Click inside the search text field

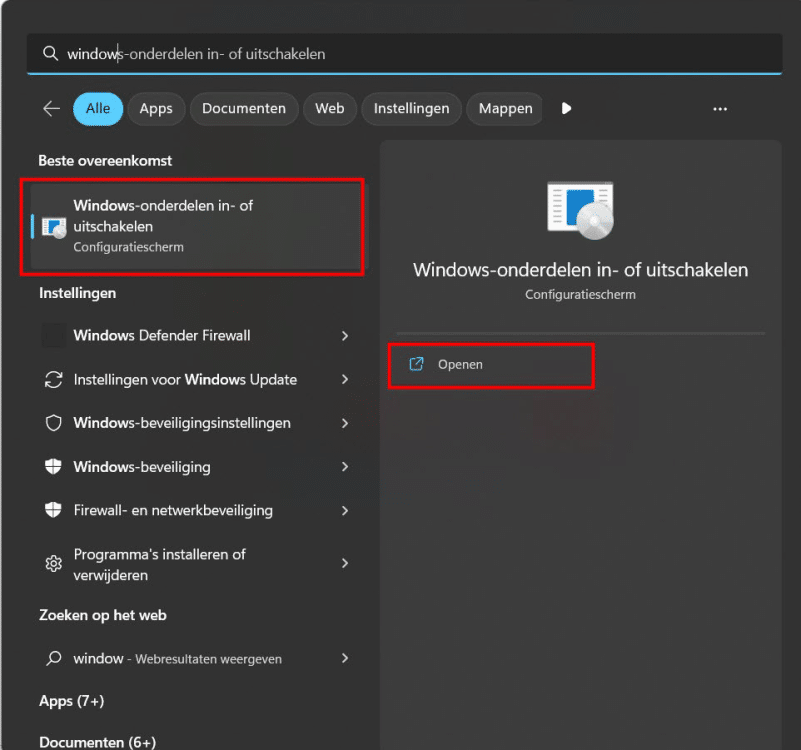click(404, 54)
